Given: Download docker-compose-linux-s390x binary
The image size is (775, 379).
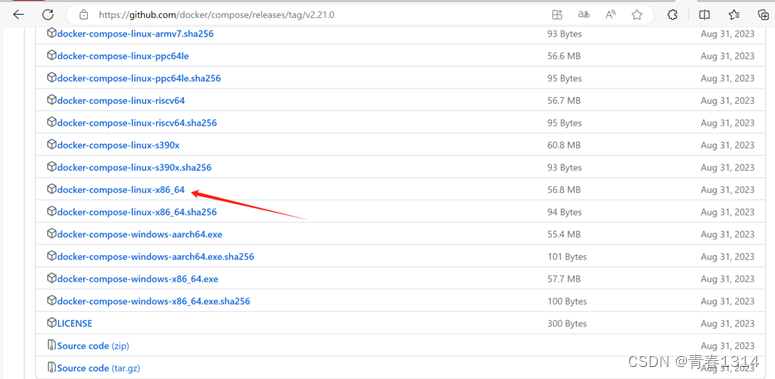Looking at the screenshot, I should click(x=118, y=145).
